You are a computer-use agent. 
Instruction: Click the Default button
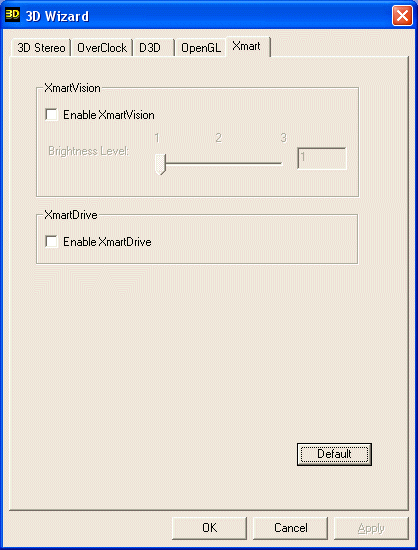tap(334, 454)
